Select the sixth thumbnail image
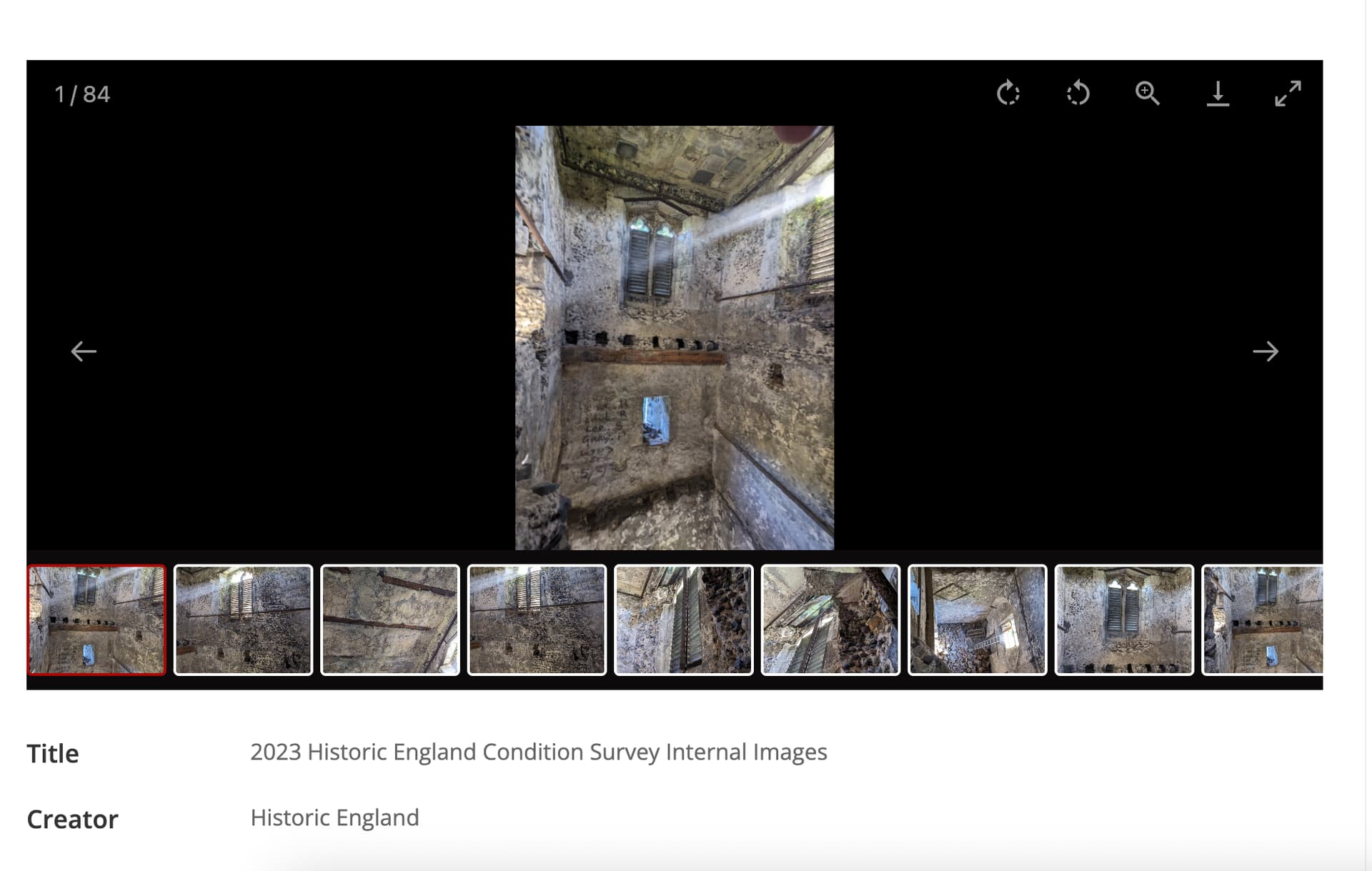1372x871 pixels. point(830,620)
